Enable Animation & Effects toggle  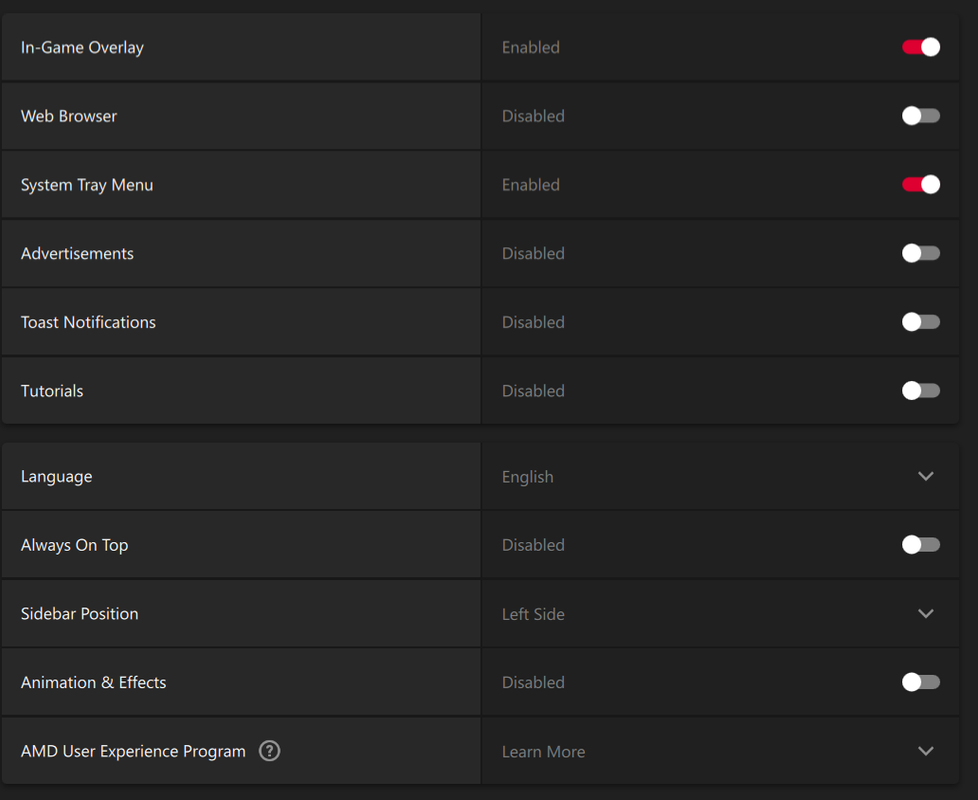tap(921, 682)
